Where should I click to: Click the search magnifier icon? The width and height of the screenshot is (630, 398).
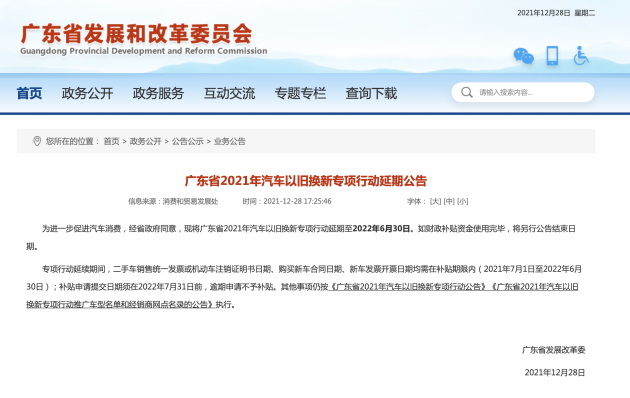pyautogui.click(x=466, y=92)
